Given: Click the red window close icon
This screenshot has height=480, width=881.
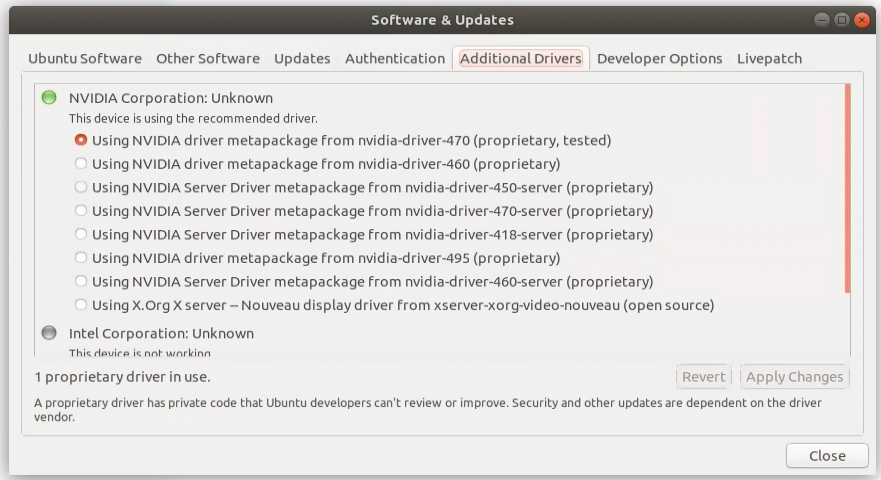Looking at the screenshot, I should click(x=861, y=20).
